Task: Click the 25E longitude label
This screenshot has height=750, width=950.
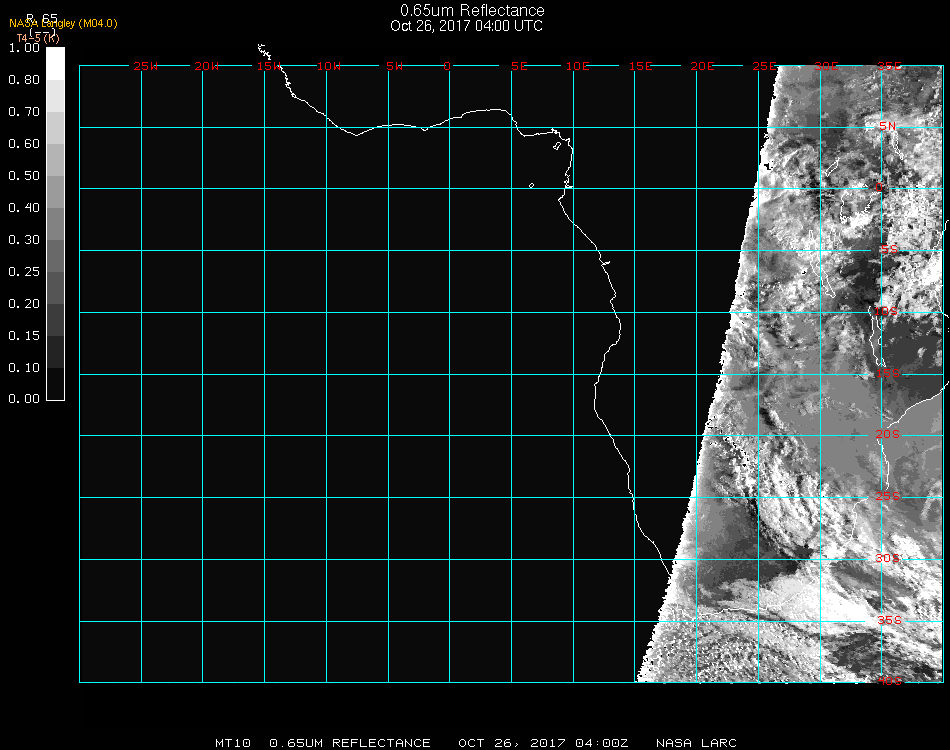Action: pos(764,66)
